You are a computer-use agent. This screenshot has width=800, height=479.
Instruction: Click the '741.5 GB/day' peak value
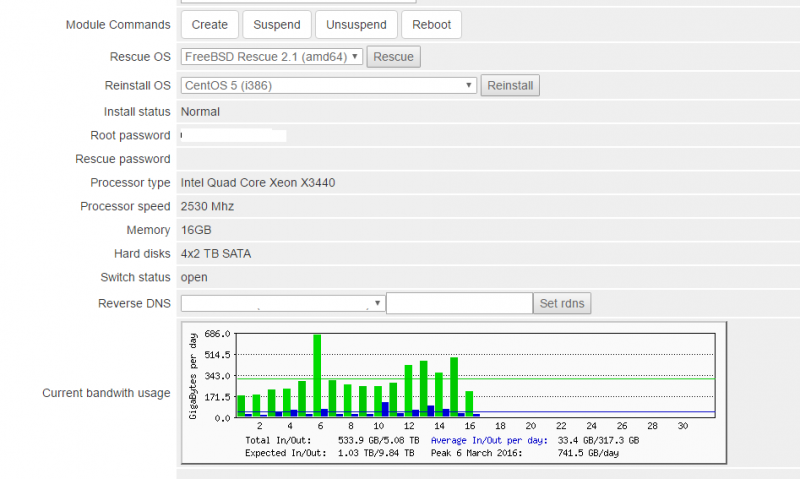tap(588, 453)
